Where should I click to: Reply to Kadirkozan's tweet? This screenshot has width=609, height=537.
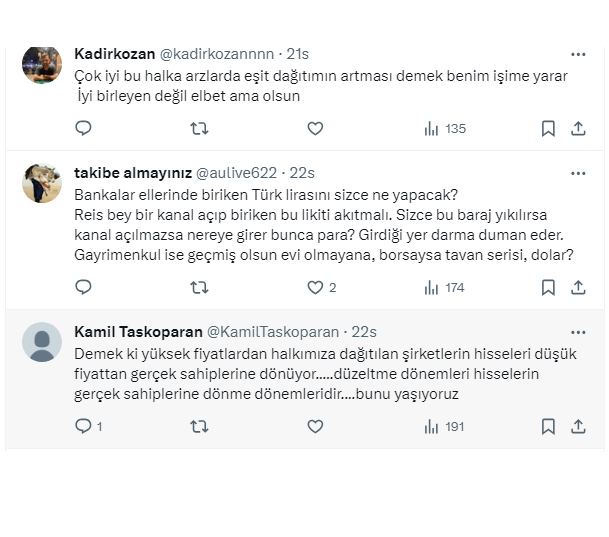click(84, 128)
